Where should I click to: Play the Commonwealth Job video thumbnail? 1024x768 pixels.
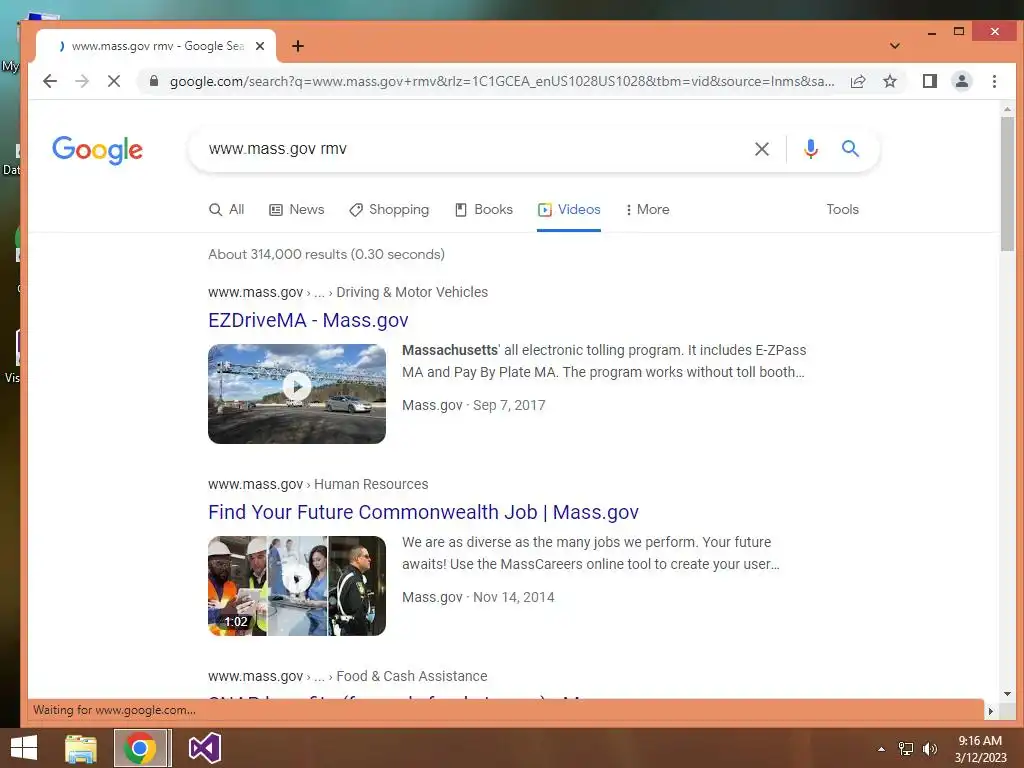tap(297, 586)
